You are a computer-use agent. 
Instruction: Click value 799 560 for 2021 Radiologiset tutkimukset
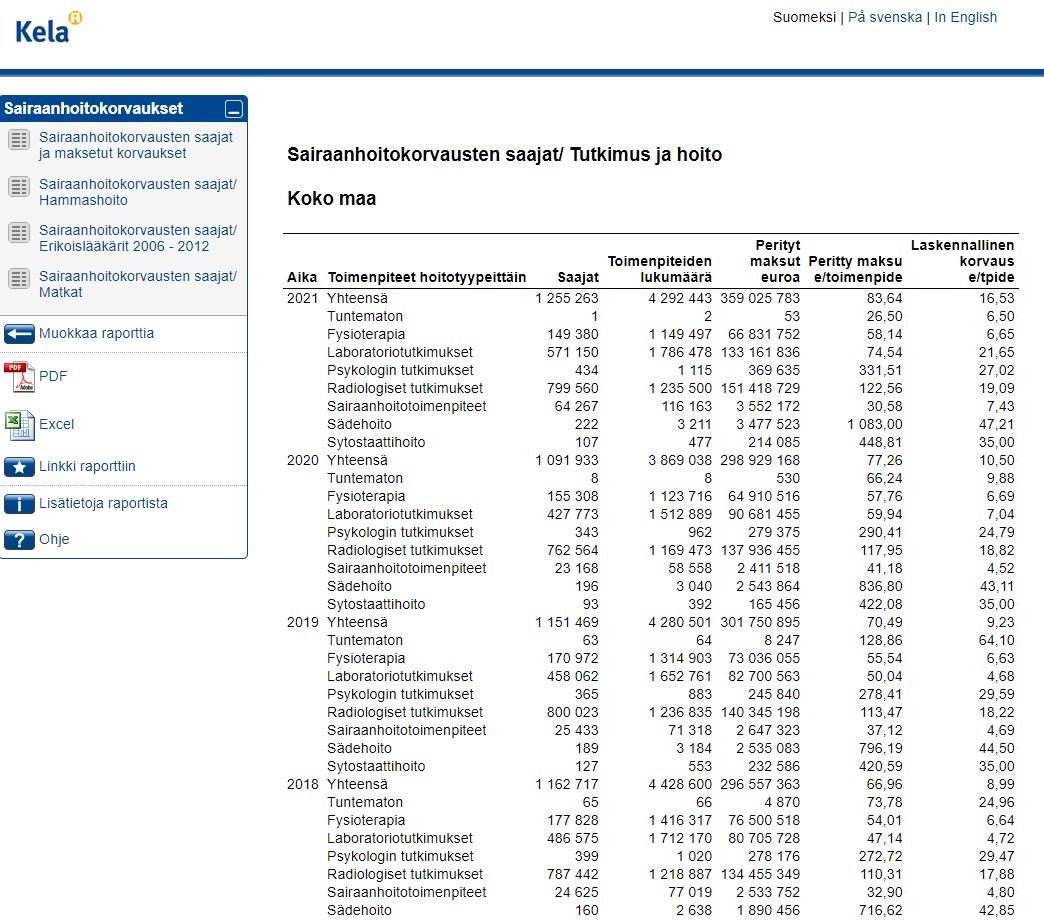point(573,388)
